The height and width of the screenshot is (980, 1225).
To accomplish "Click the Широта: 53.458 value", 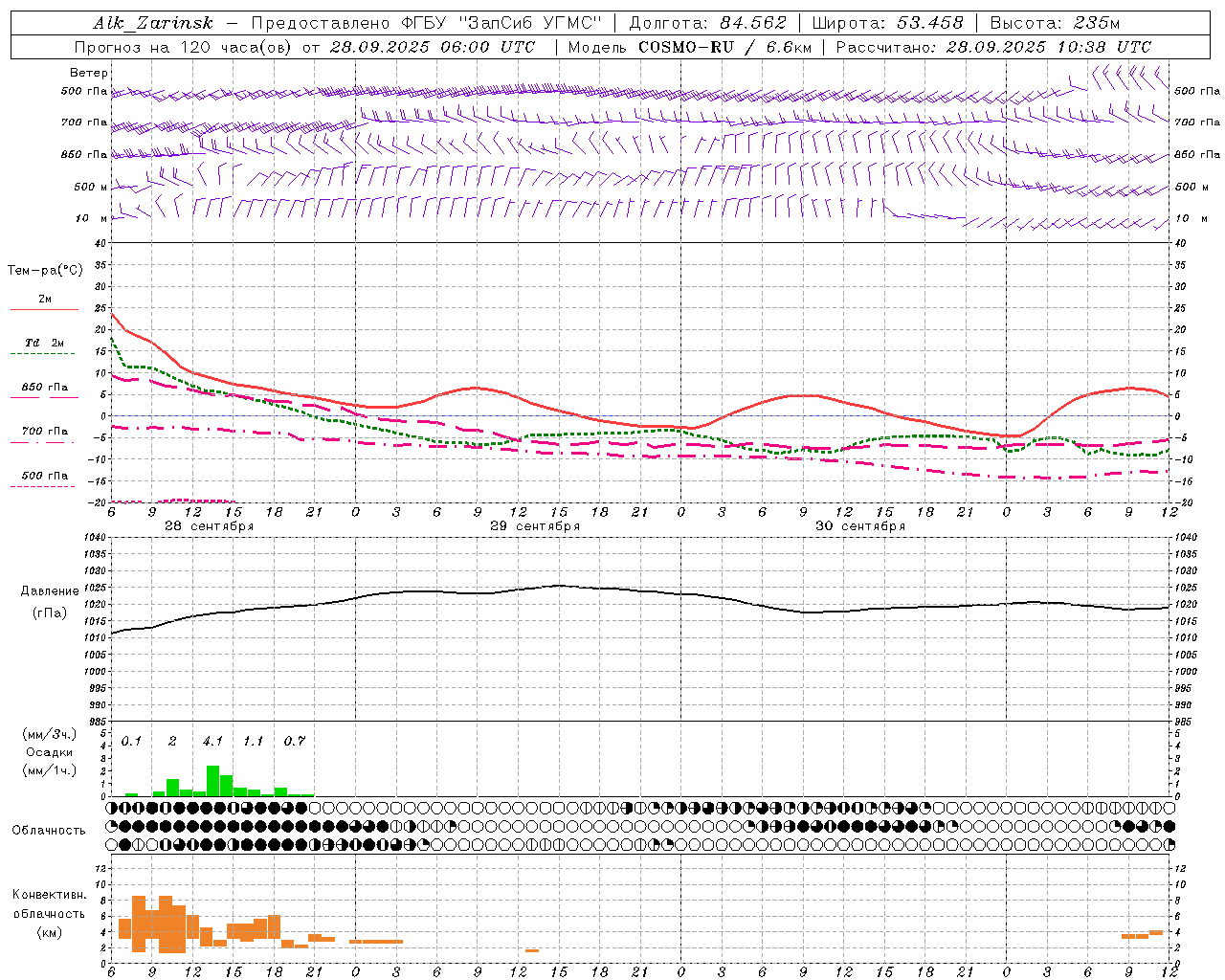I will (887, 23).
